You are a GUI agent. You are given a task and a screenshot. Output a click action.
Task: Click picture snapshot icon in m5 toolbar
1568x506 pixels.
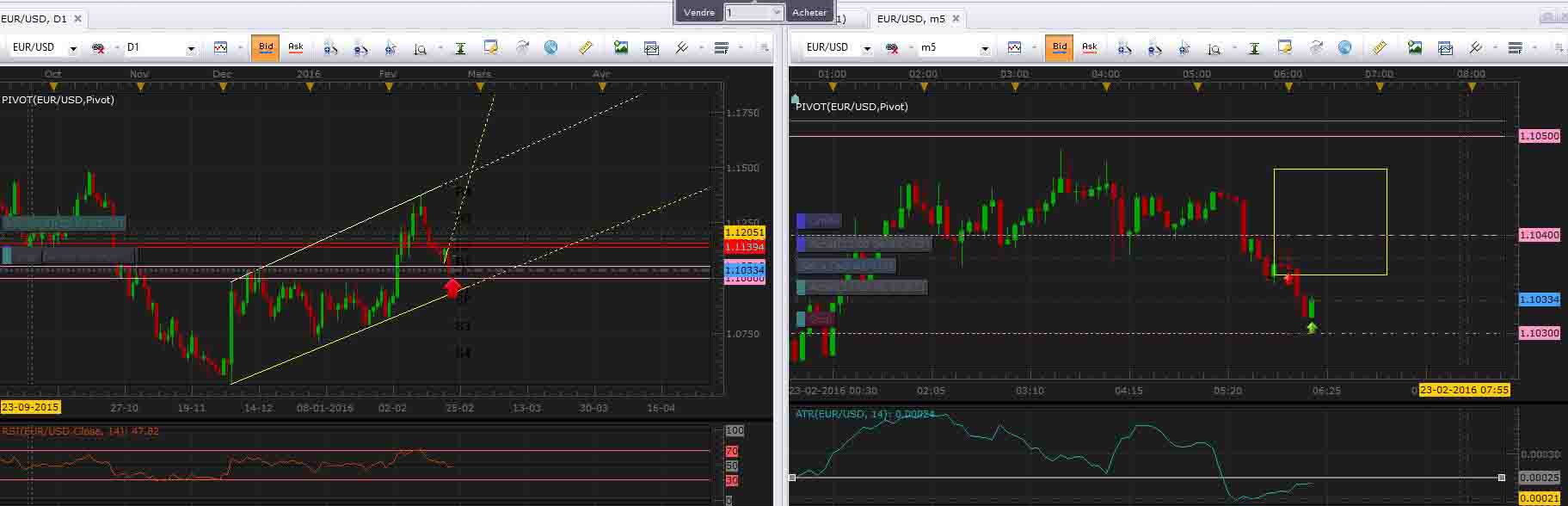click(1415, 47)
